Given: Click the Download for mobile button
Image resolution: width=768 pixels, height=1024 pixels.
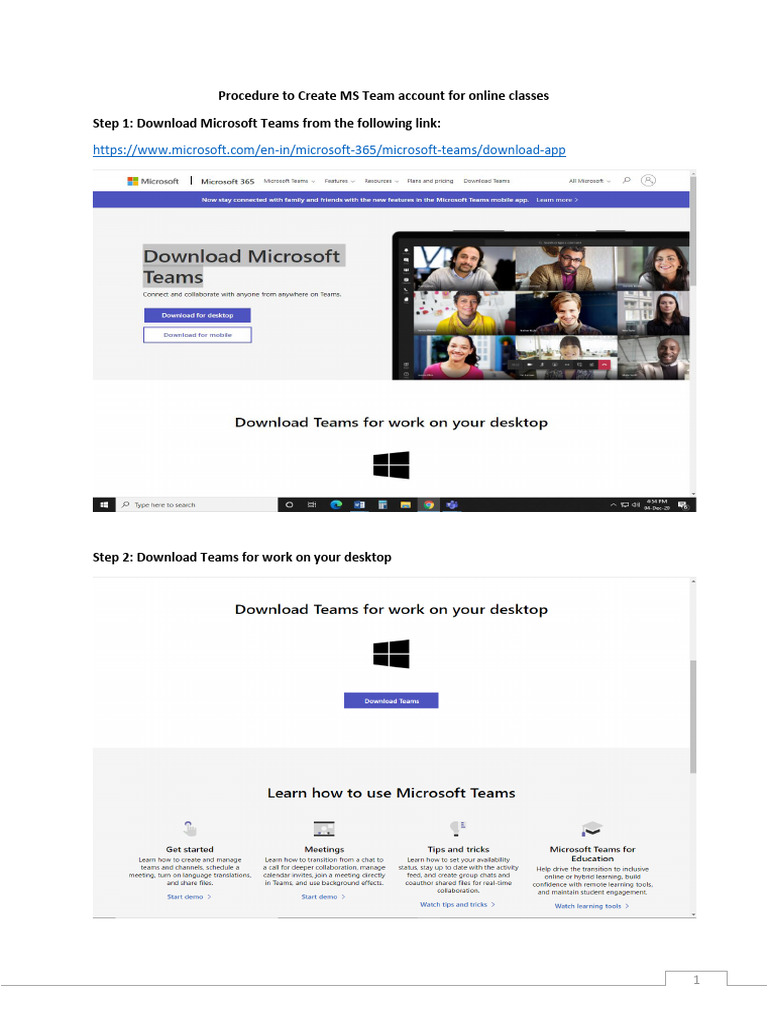Looking at the screenshot, I should pyautogui.click(x=197, y=335).
